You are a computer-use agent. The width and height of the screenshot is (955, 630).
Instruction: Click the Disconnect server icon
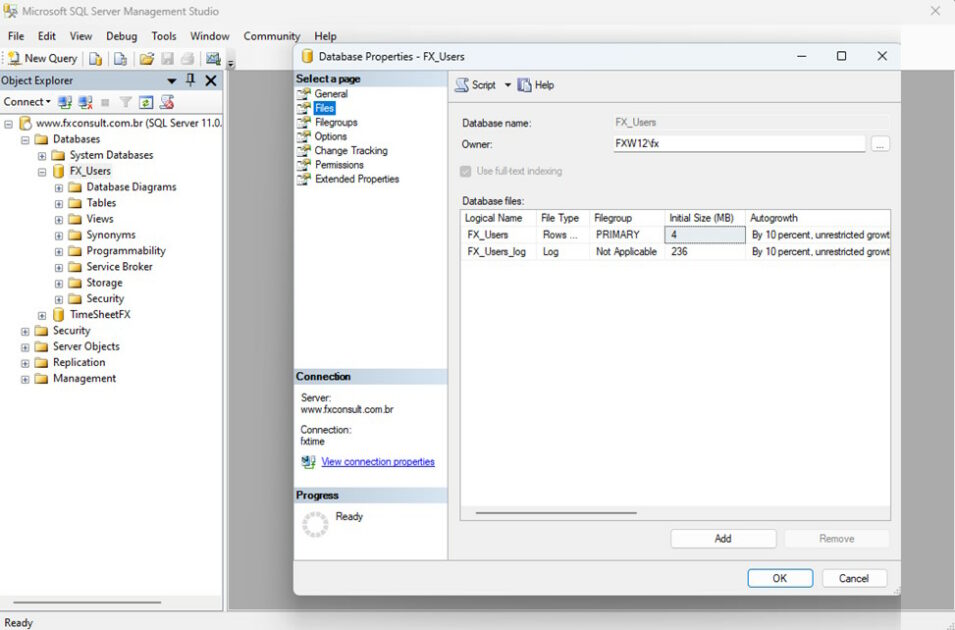tap(86, 102)
